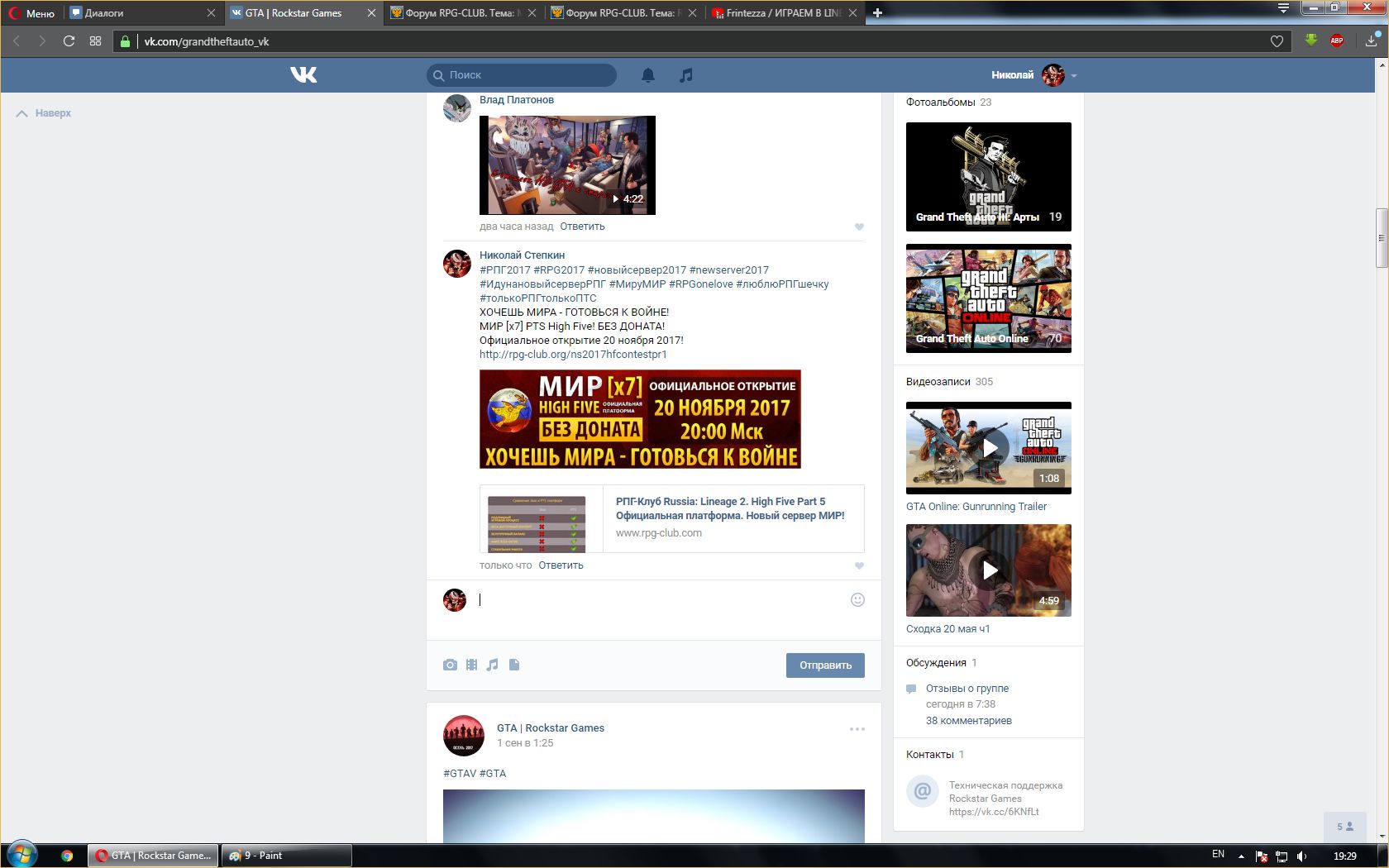Click the VK logo in header
Image resolution: width=1389 pixels, height=868 pixels.
[x=303, y=75]
